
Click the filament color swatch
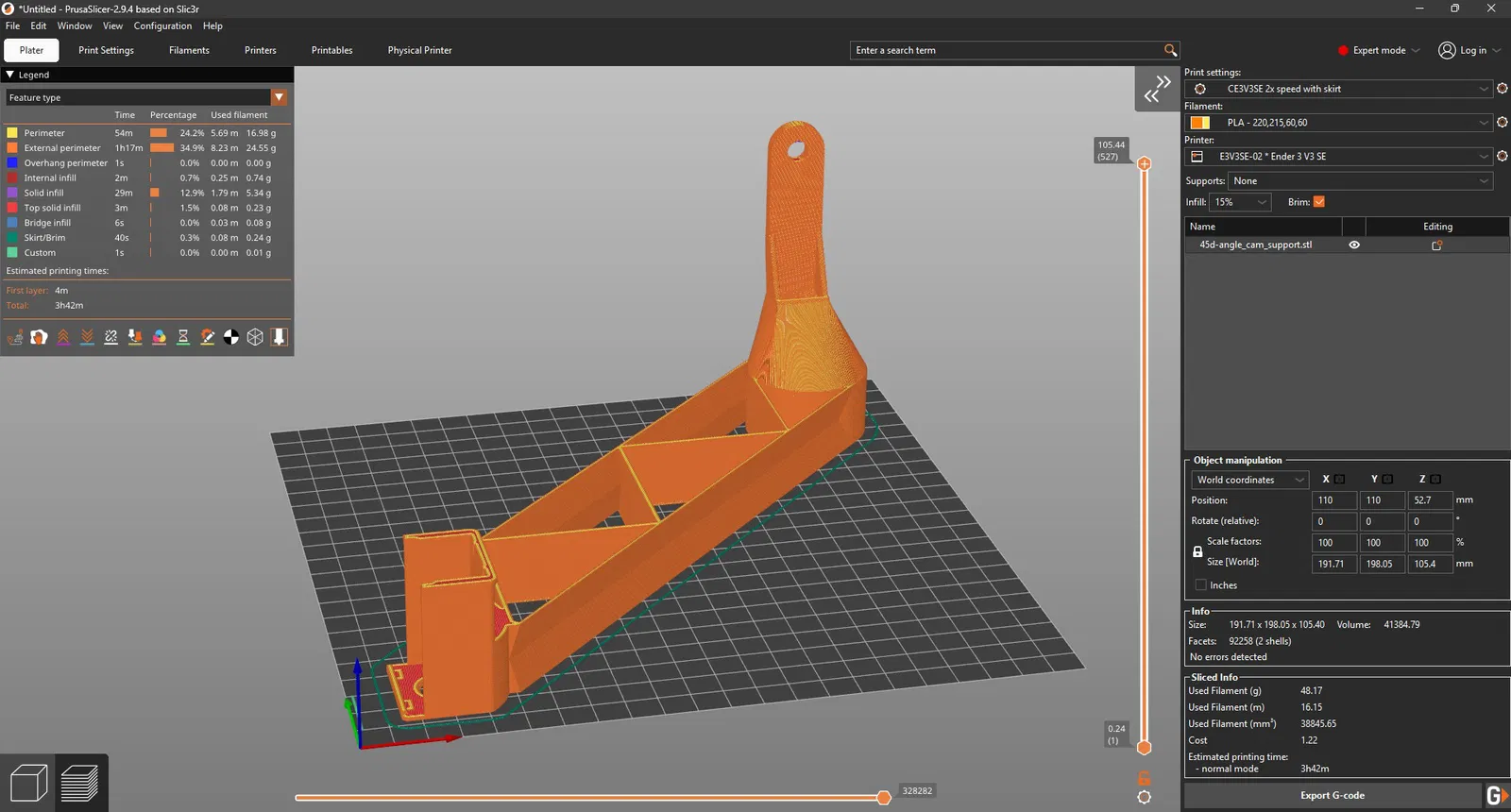(x=1199, y=123)
